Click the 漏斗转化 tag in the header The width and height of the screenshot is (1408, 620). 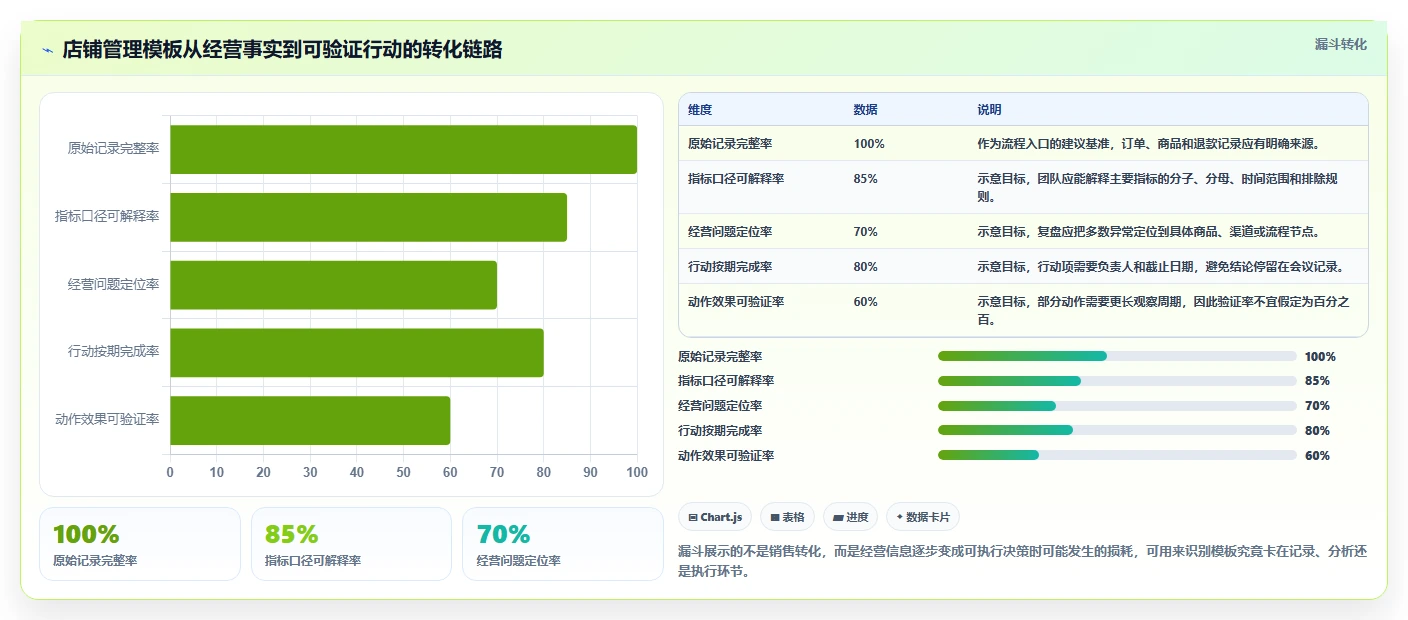point(1340,44)
